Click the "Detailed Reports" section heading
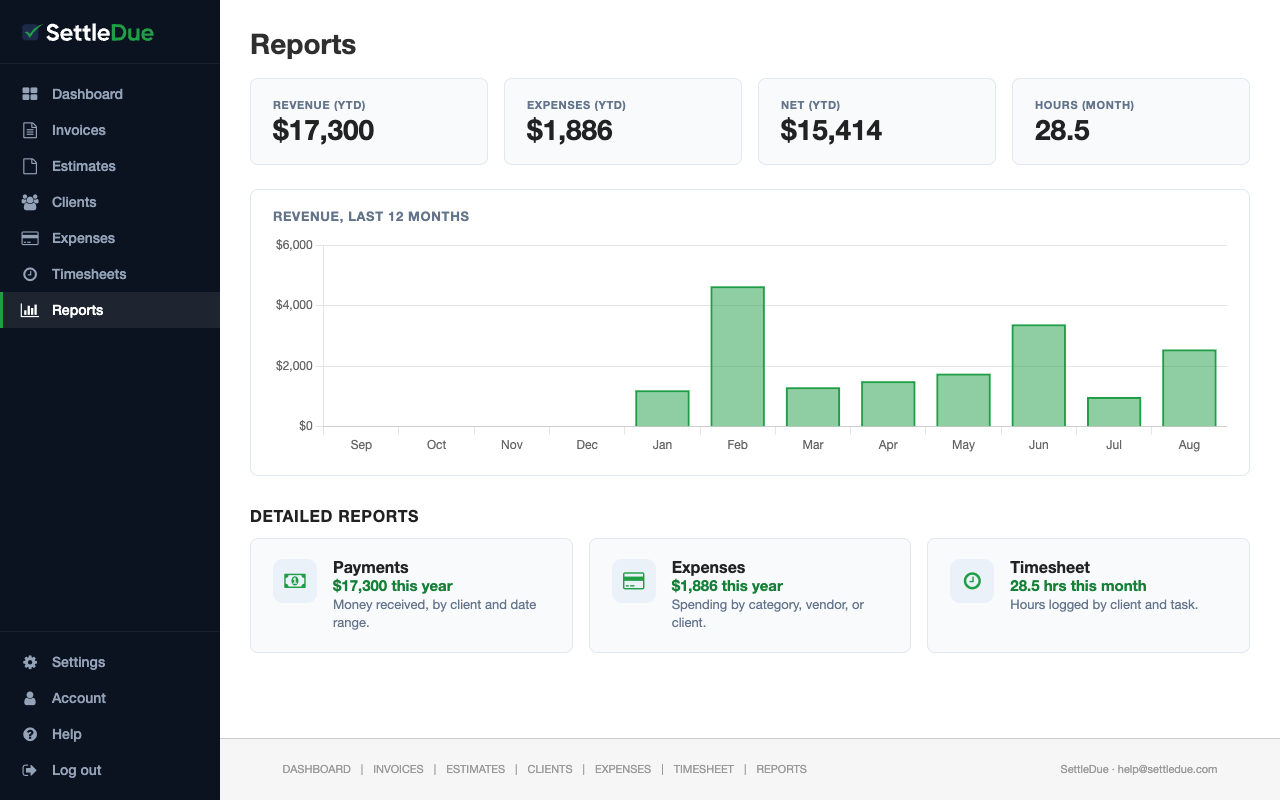This screenshot has height=800, width=1280. pos(334,517)
